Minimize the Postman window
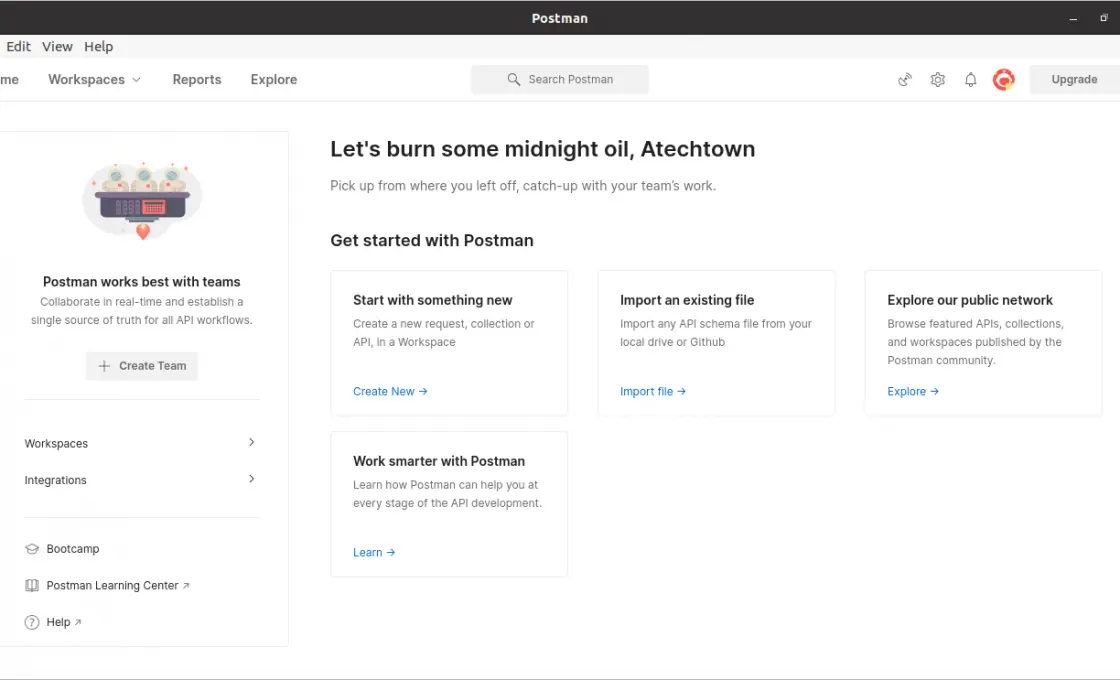The height and width of the screenshot is (680, 1120). click(1073, 19)
